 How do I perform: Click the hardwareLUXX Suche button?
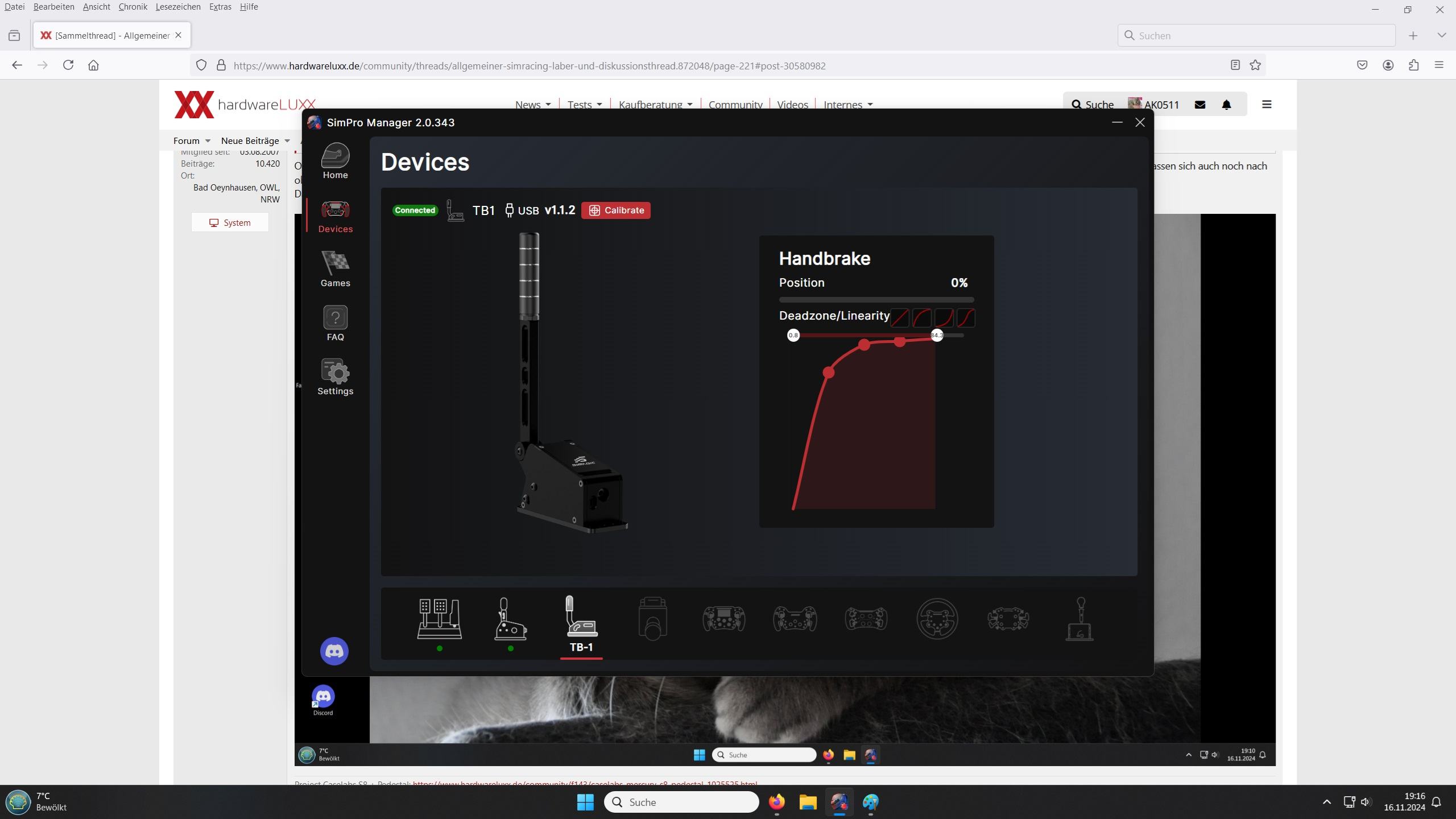pos(1093,105)
